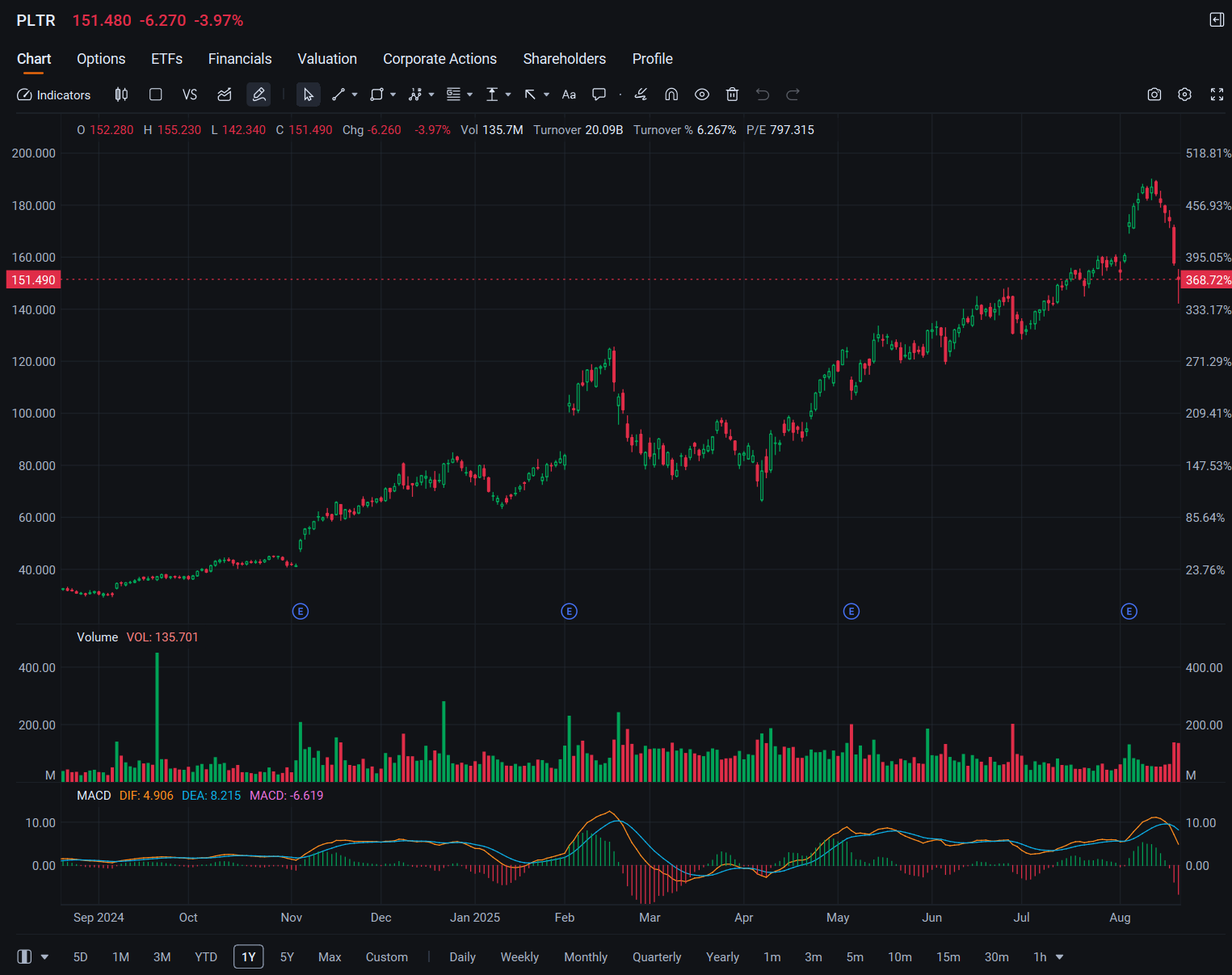Expand the arrow tools dropdown
The width and height of the screenshot is (1232, 975).
point(547,95)
